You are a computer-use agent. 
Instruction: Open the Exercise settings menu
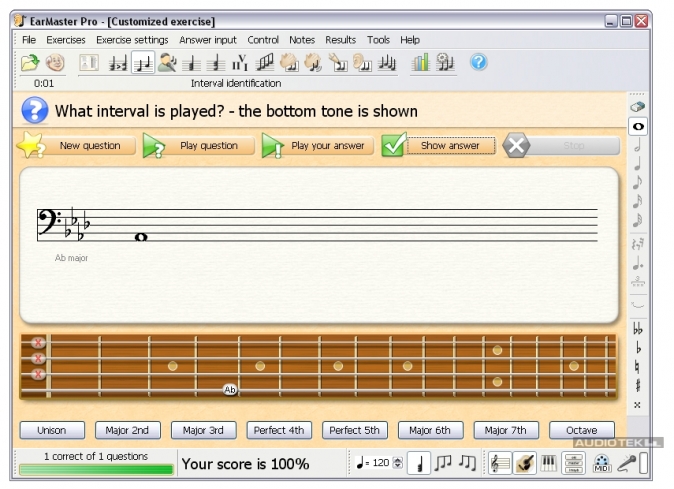click(x=132, y=40)
